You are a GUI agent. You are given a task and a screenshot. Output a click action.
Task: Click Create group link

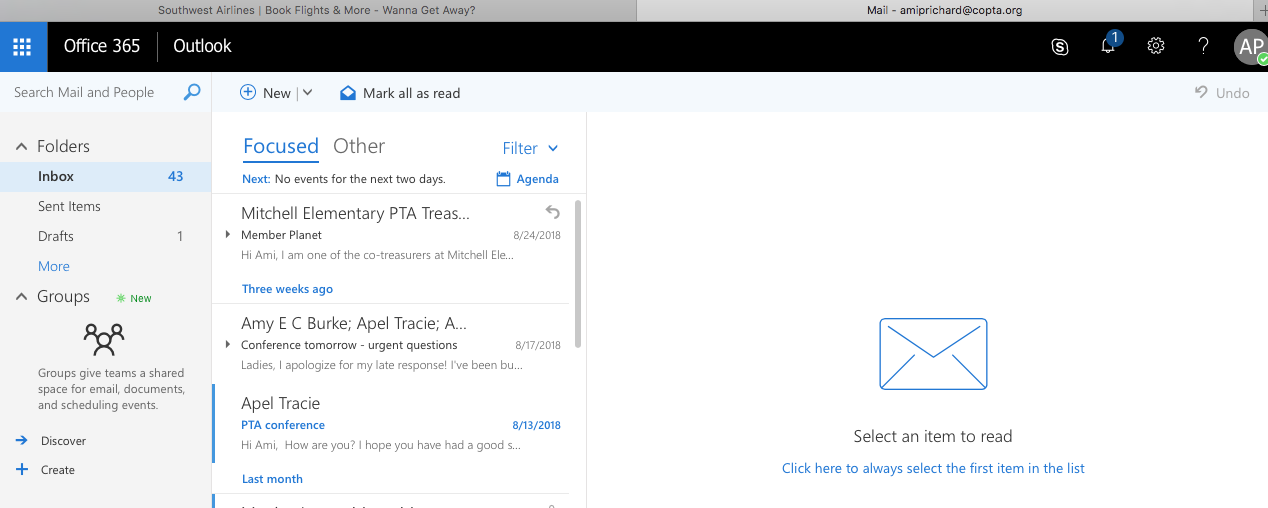click(x=58, y=469)
